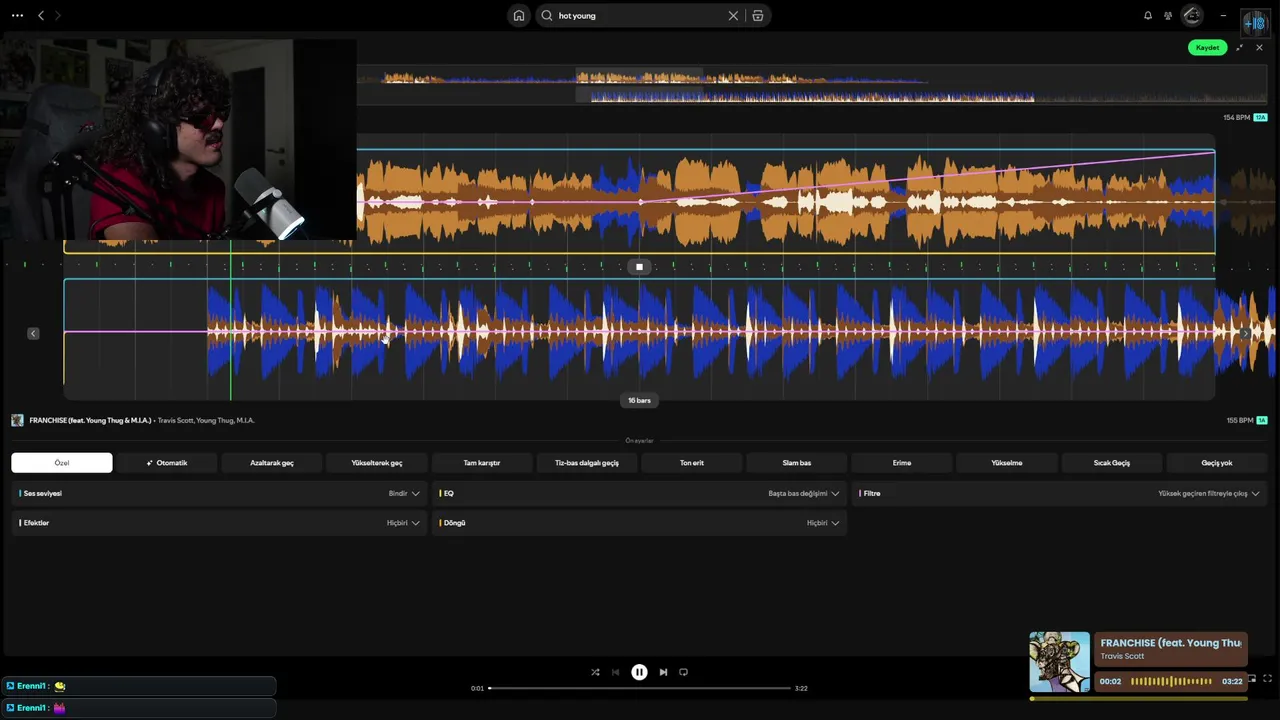The width and height of the screenshot is (1280, 720).
Task: Toggle shuffle playback
Action: click(x=595, y=672)
